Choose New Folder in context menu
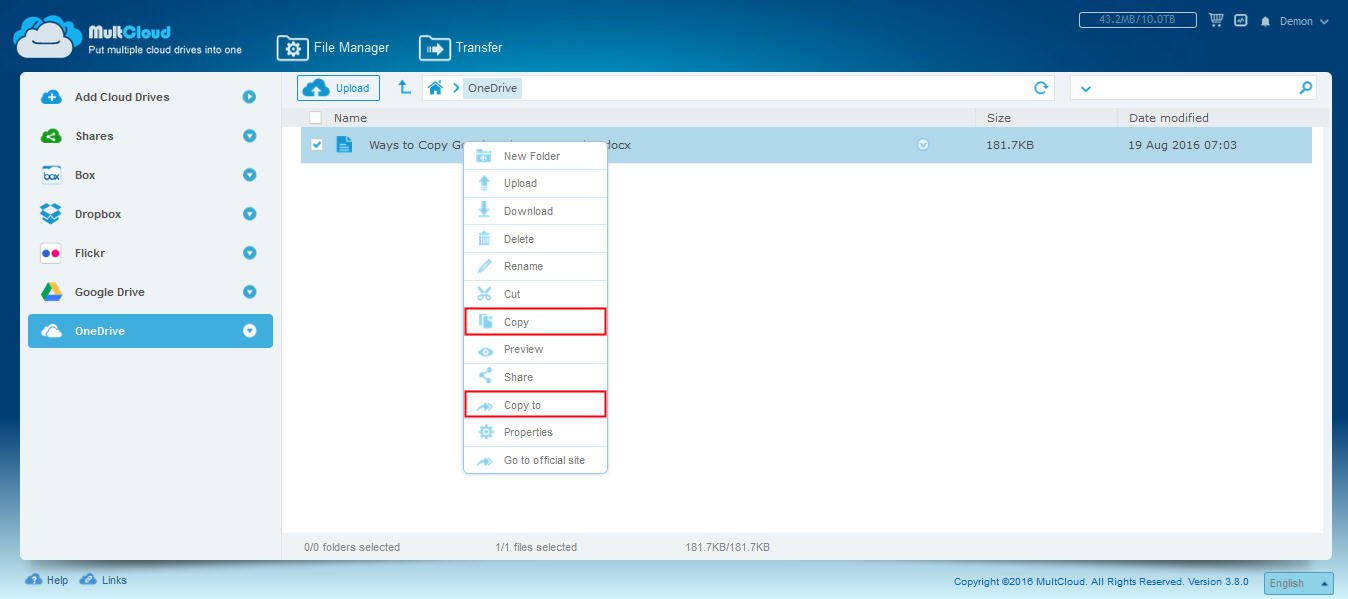The height and width of the screenshot is (599, 1348). point(535,156)
